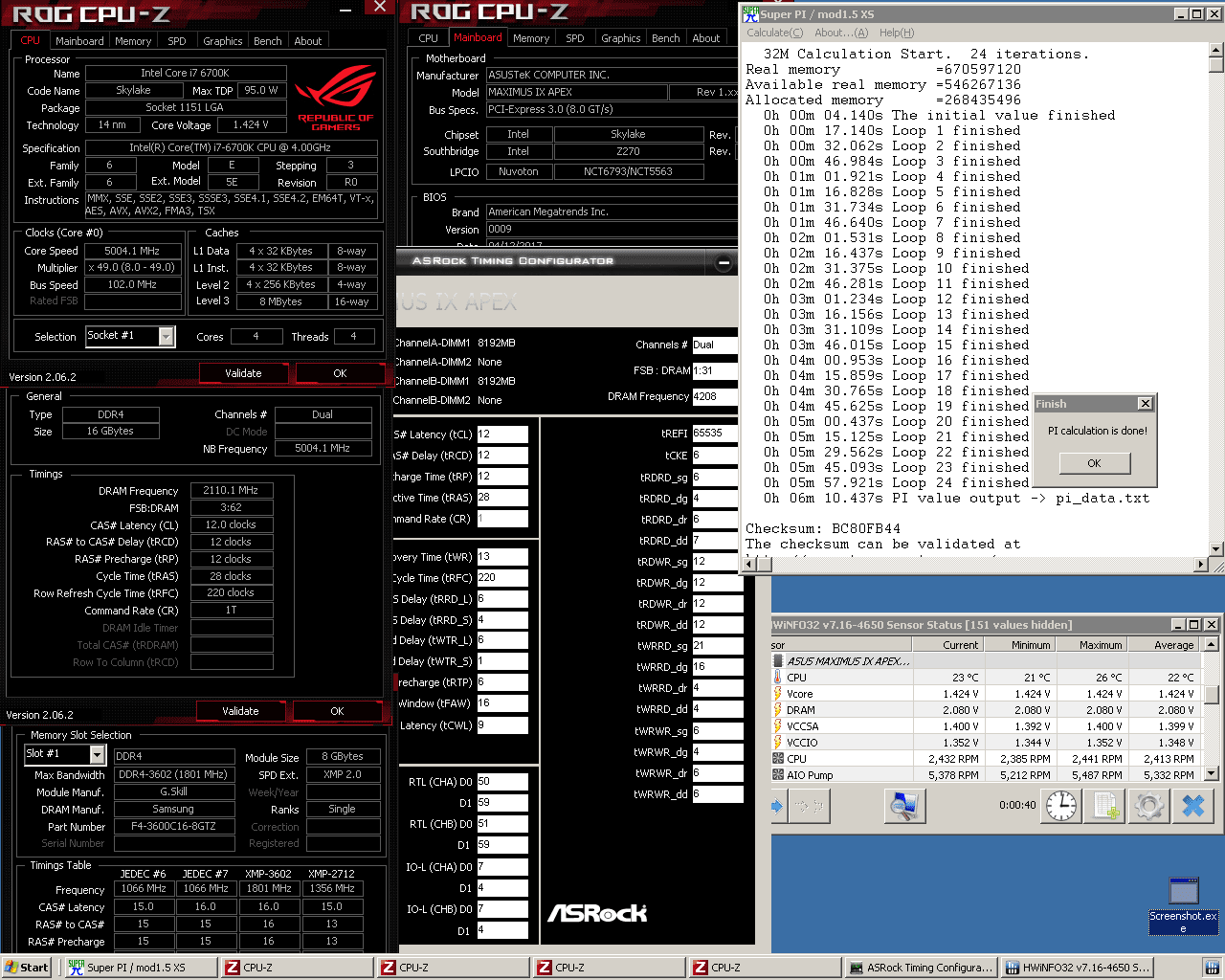Select Bench tab in left CPU-Z window
Image resolution: width=1225 pixels, height=980 pixels.
coord(268,41)
